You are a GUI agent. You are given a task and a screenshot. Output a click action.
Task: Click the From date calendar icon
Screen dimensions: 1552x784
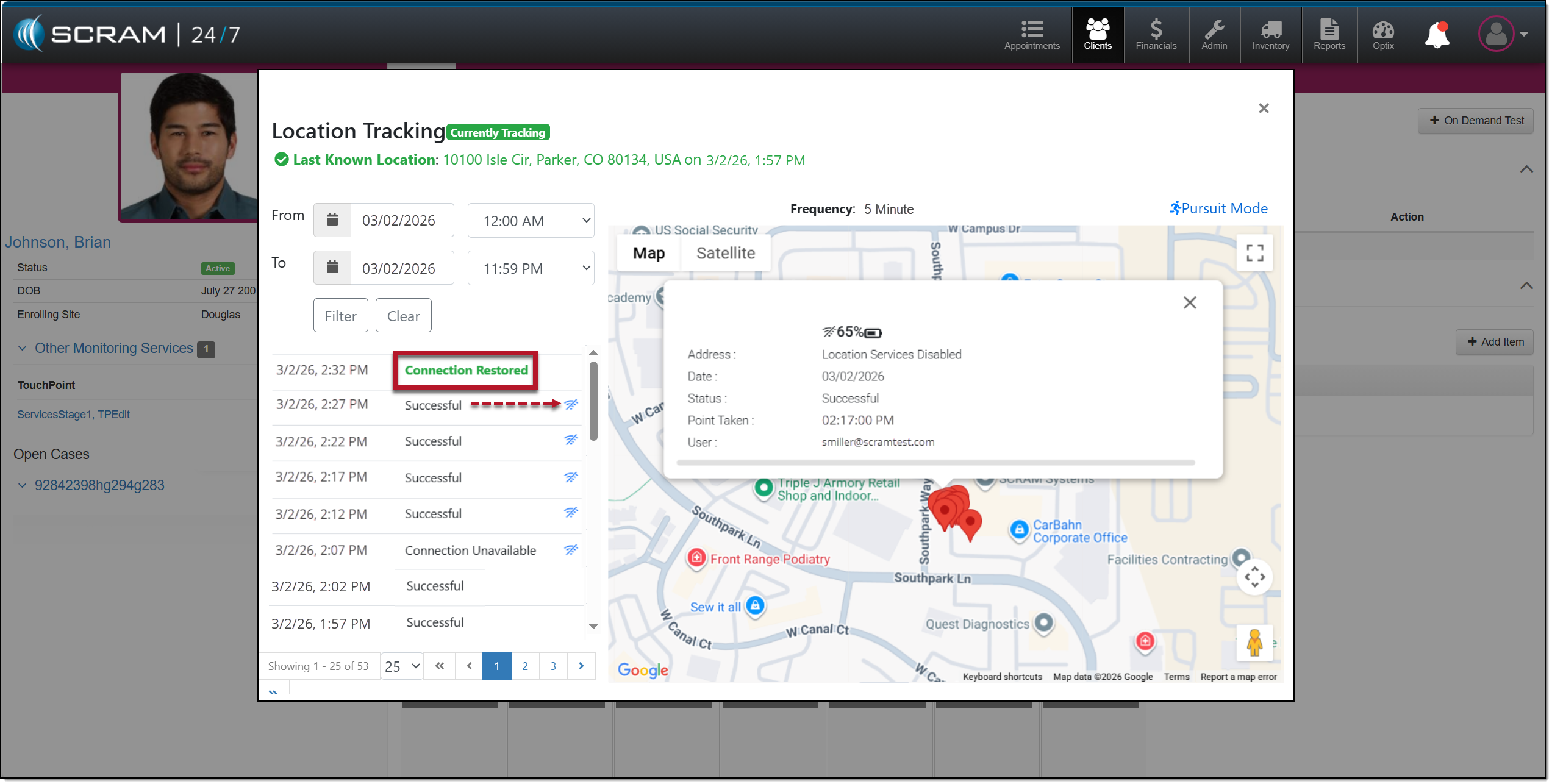click(x=333, y=220)
